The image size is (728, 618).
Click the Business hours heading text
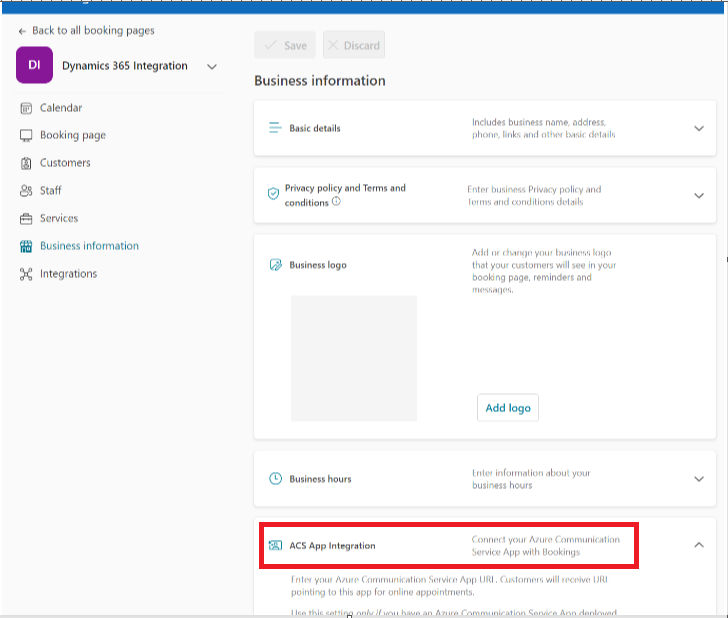[320, 479]
